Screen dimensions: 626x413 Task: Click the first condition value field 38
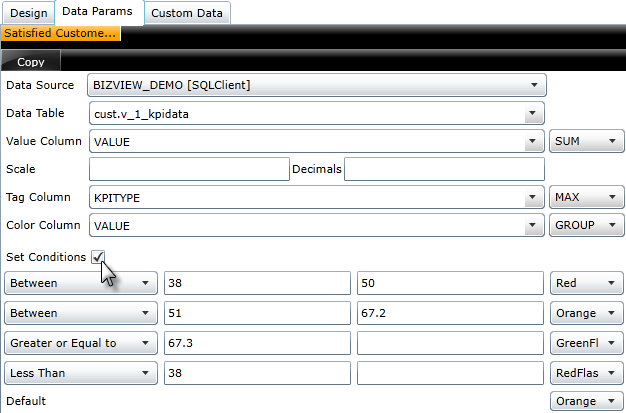tap(257, 283)
